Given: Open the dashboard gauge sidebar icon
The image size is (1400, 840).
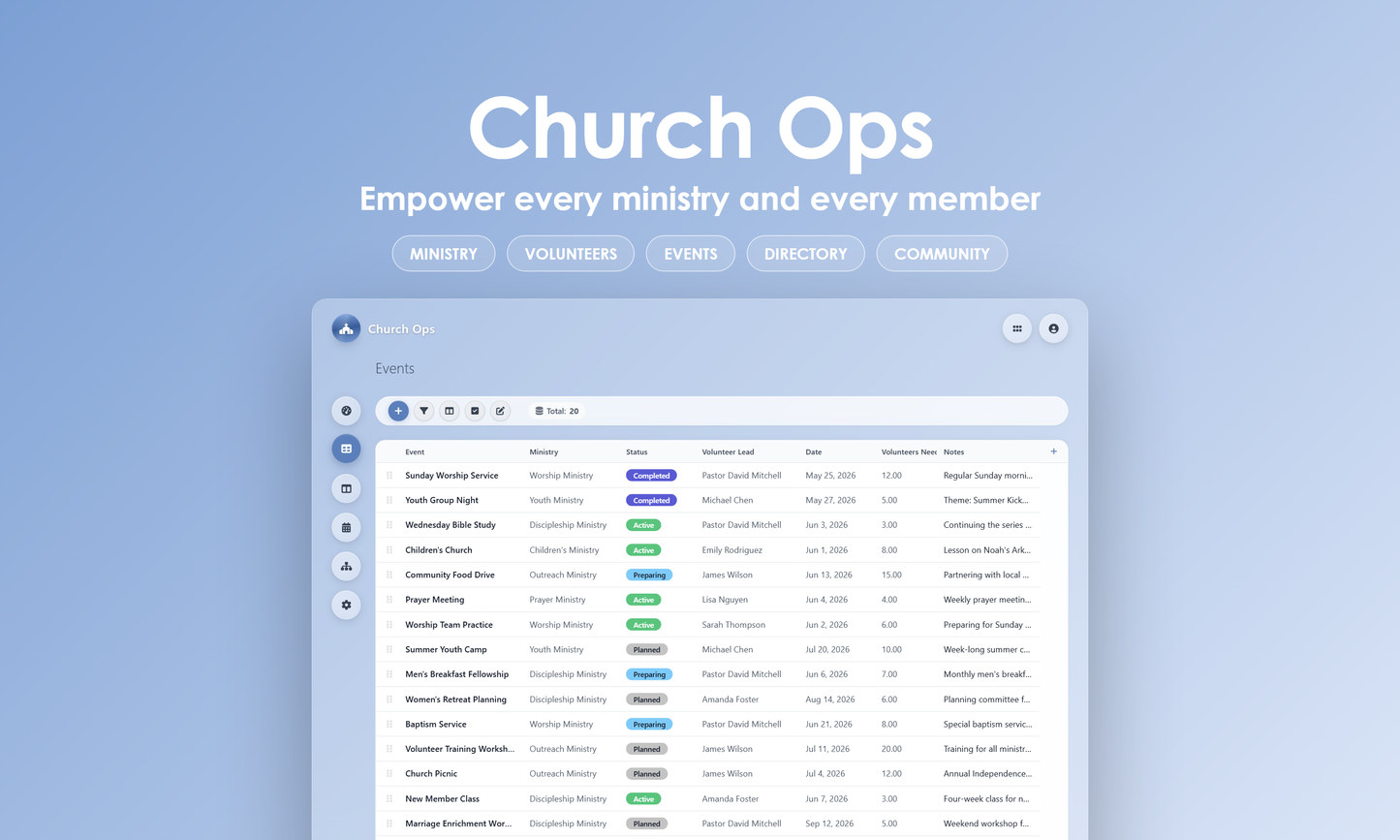Looking at the screenshot, I should point(346,411).
